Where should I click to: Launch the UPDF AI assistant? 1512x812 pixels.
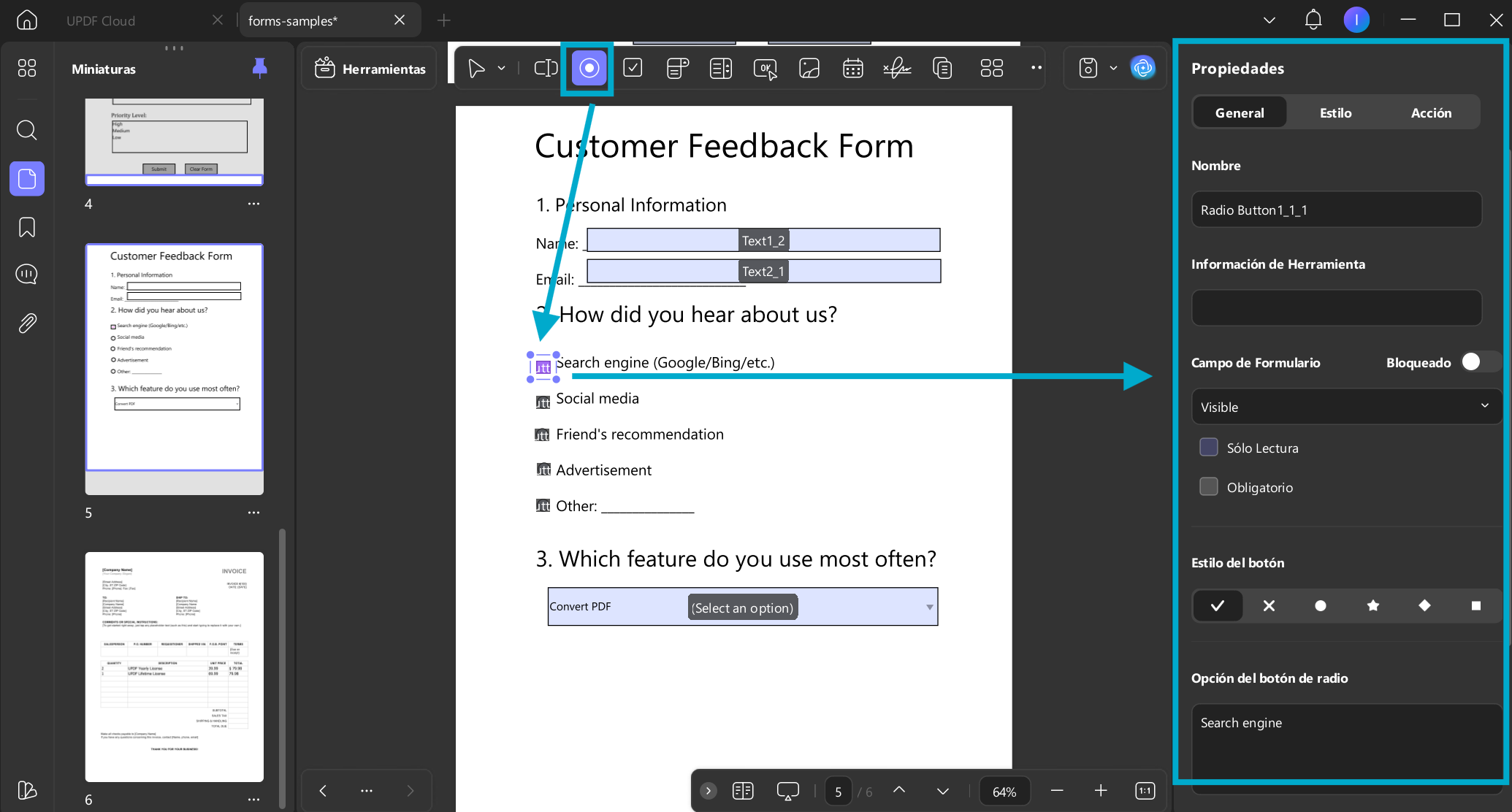click(1142, 69)
